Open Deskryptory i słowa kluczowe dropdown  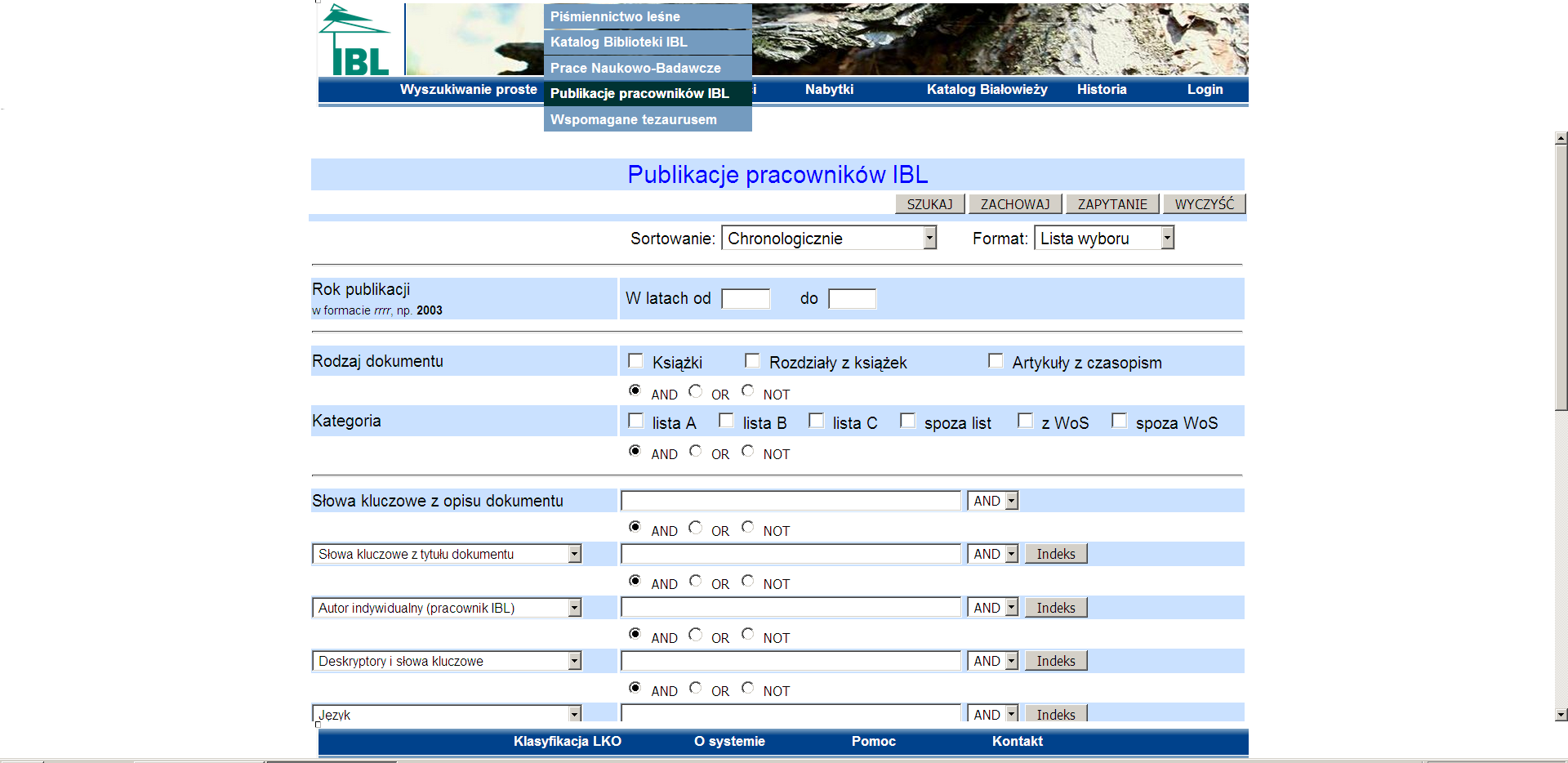point(447,661)
